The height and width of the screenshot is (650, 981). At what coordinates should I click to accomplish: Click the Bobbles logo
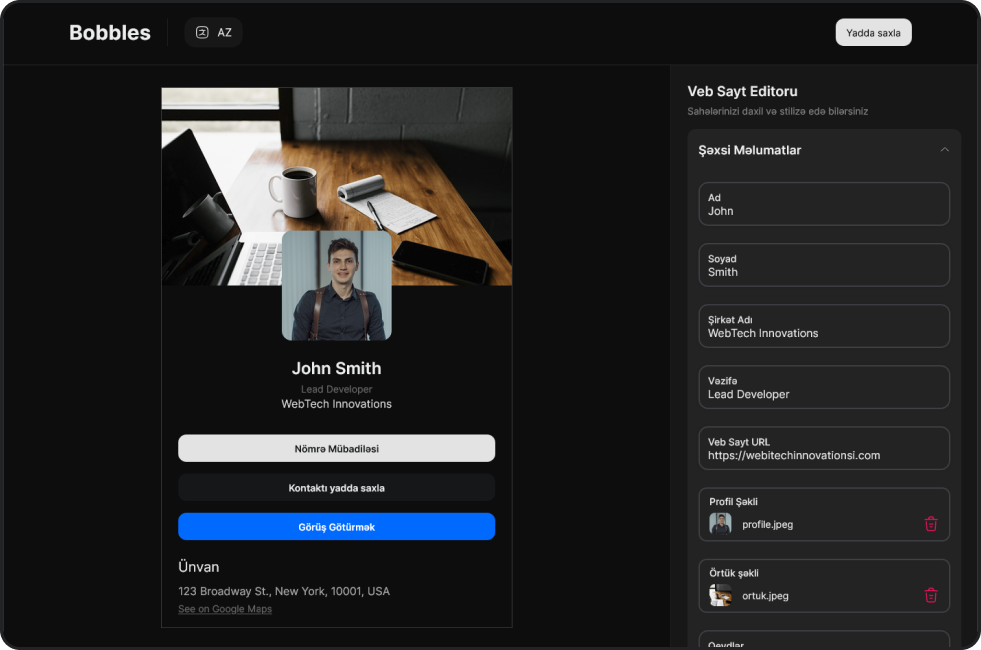tap(110, 33)
